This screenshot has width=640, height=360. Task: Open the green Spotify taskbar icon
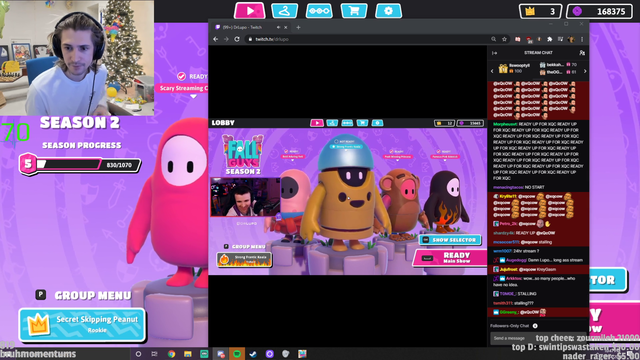(237, 354)
